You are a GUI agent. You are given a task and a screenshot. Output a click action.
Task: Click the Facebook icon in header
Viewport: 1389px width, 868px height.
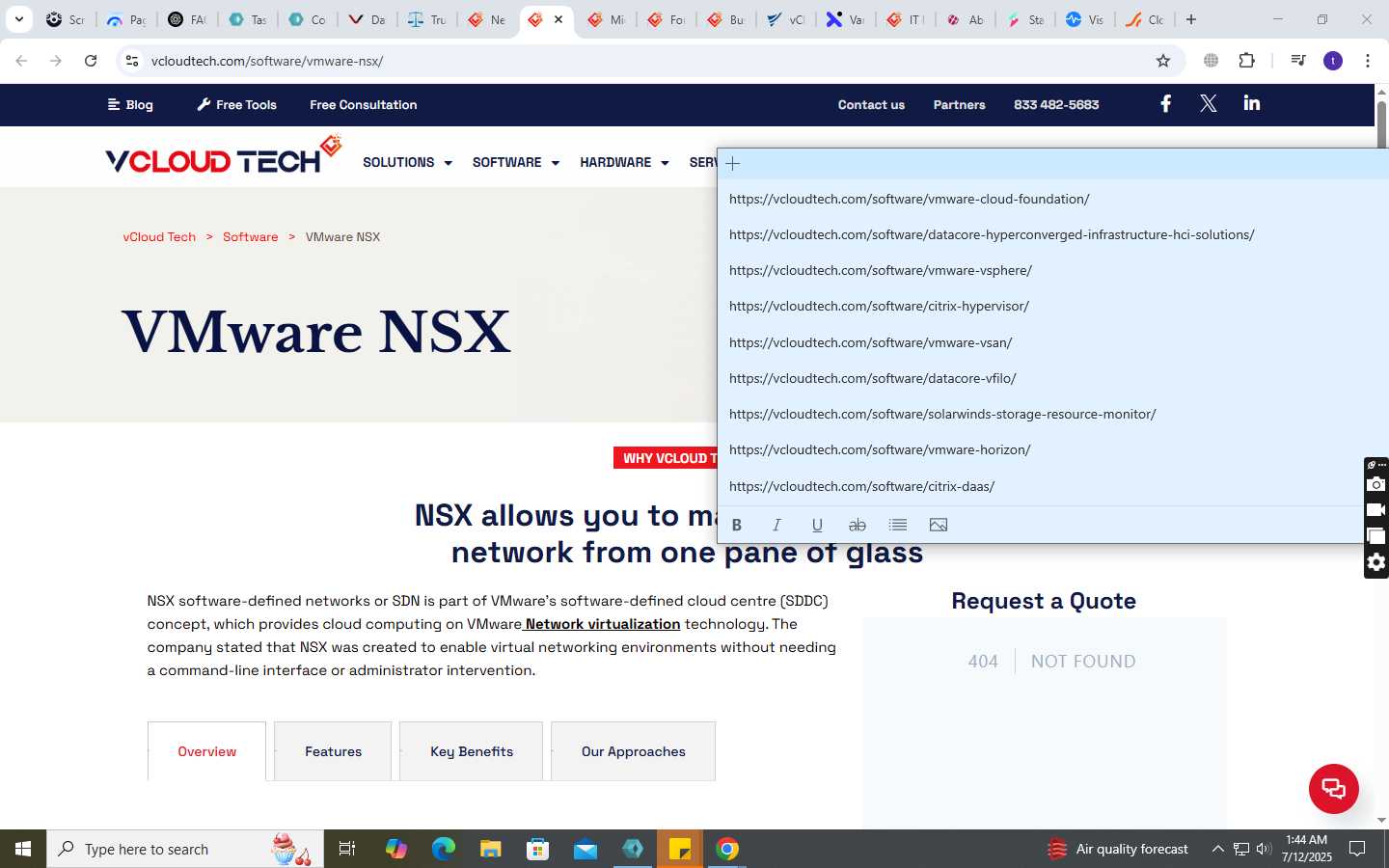(1165, 103)
